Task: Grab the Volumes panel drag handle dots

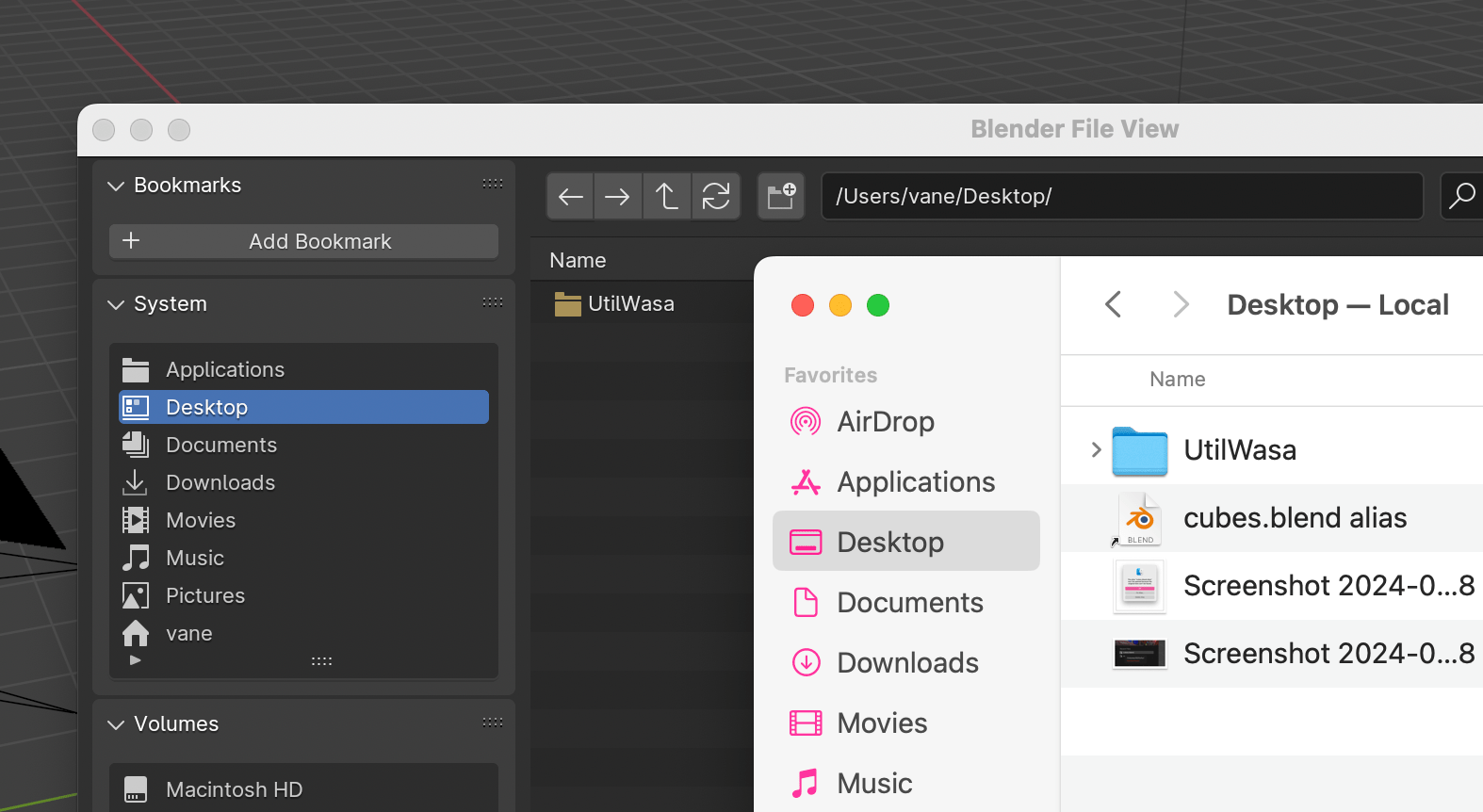Action: coord(493,723)
